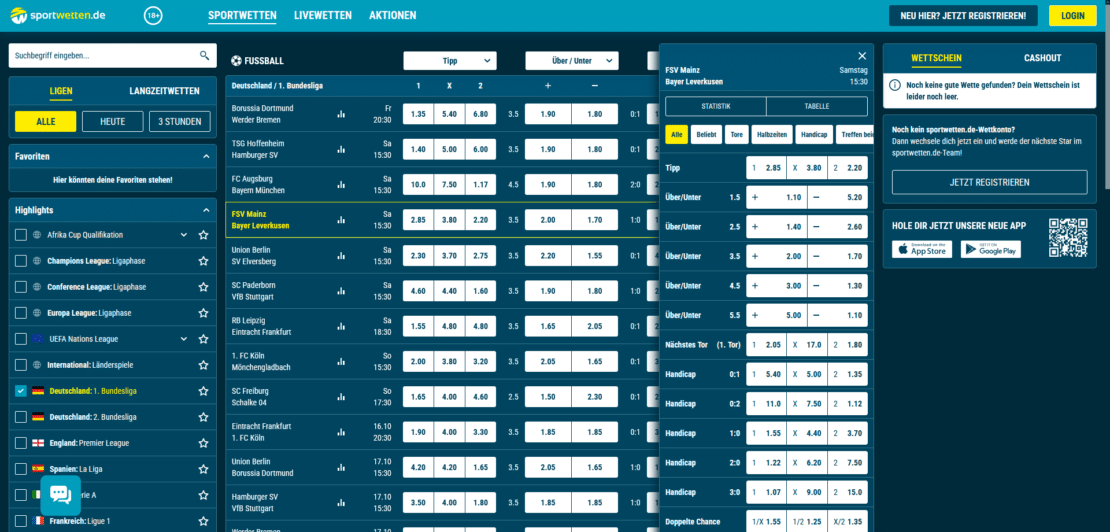Click the Google Play download badge
Screen dimensions: 1110x532
[990, 249]
